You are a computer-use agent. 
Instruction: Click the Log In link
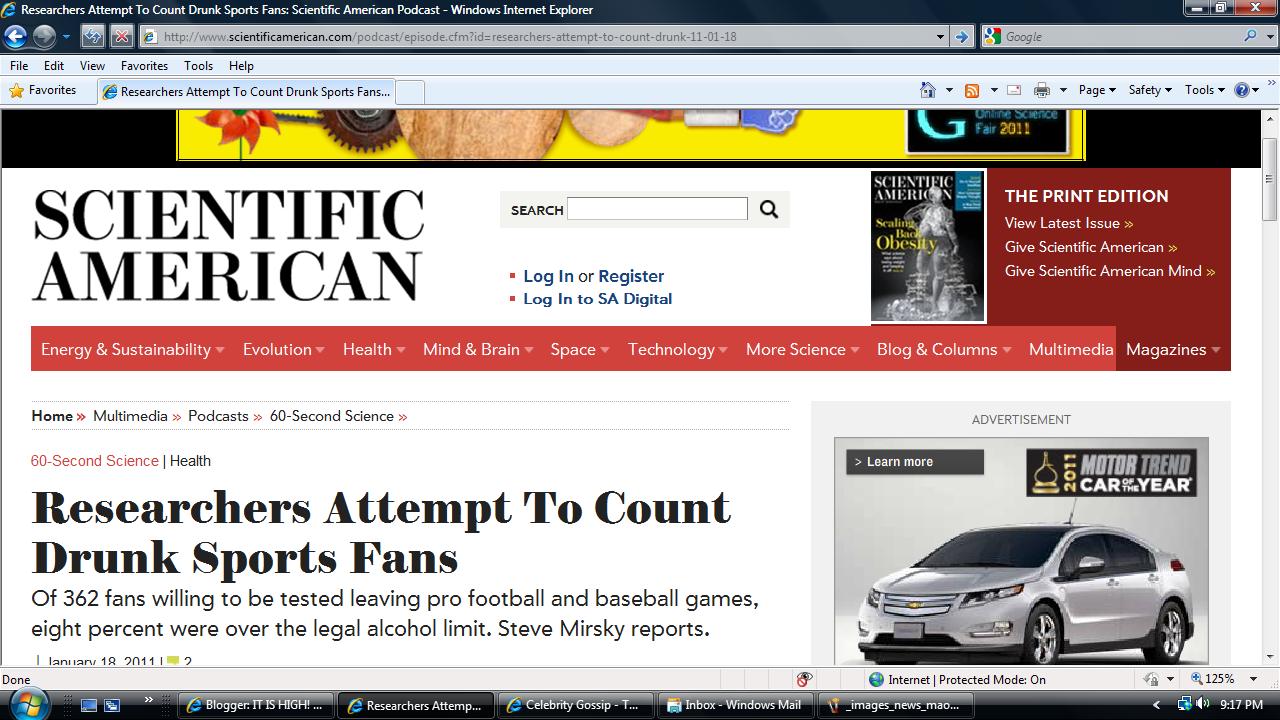[x=548, y=276]
